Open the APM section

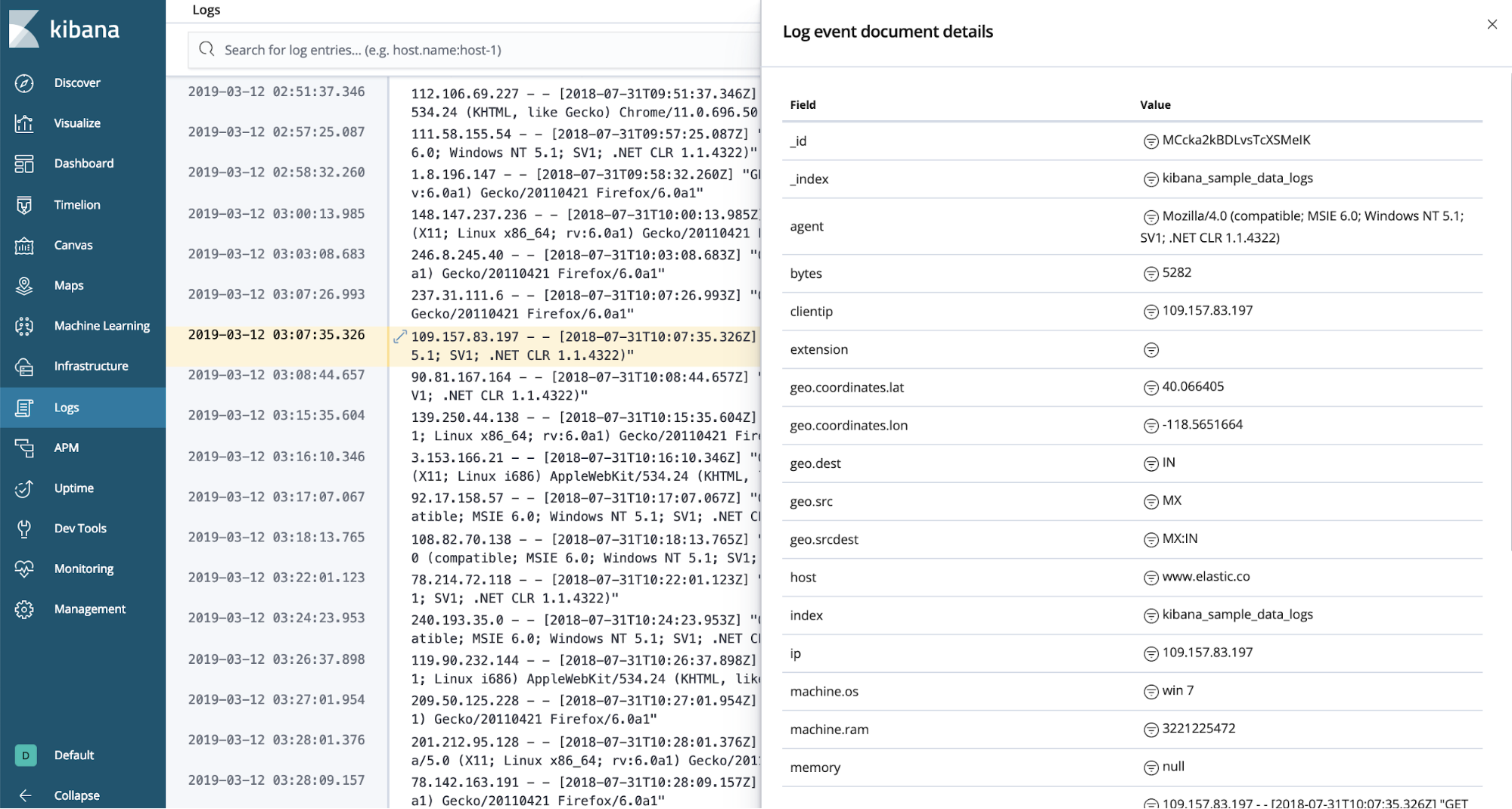coord(66,447)
